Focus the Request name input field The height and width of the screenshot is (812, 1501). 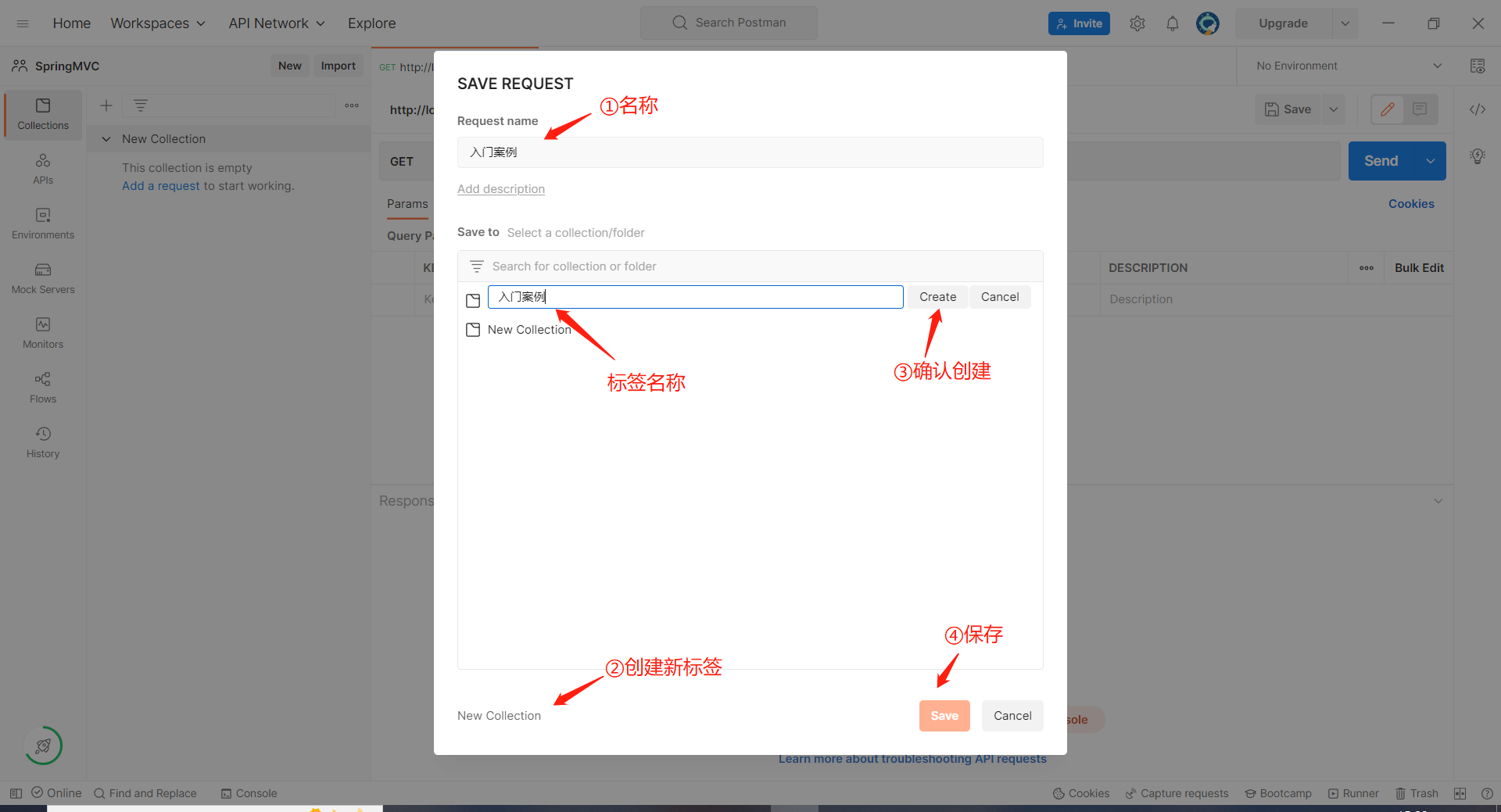coord(750,152)
